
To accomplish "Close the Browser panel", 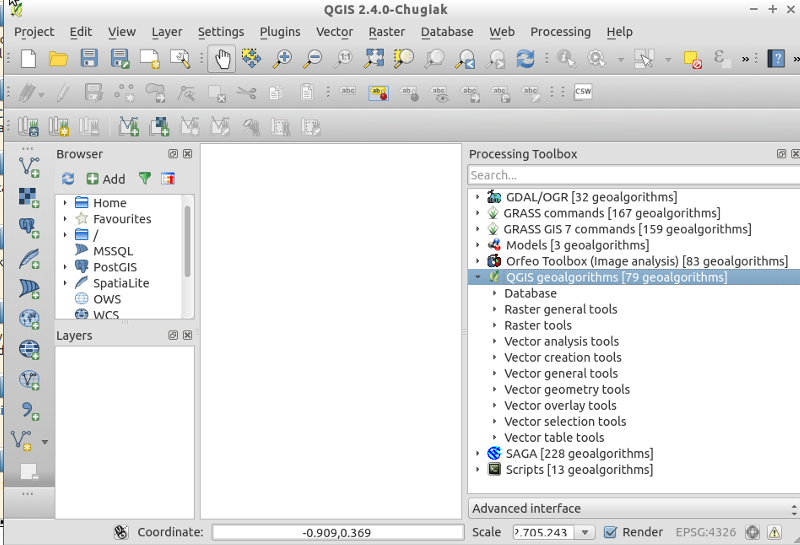I will pyautogui.click(x=188, y=154).
